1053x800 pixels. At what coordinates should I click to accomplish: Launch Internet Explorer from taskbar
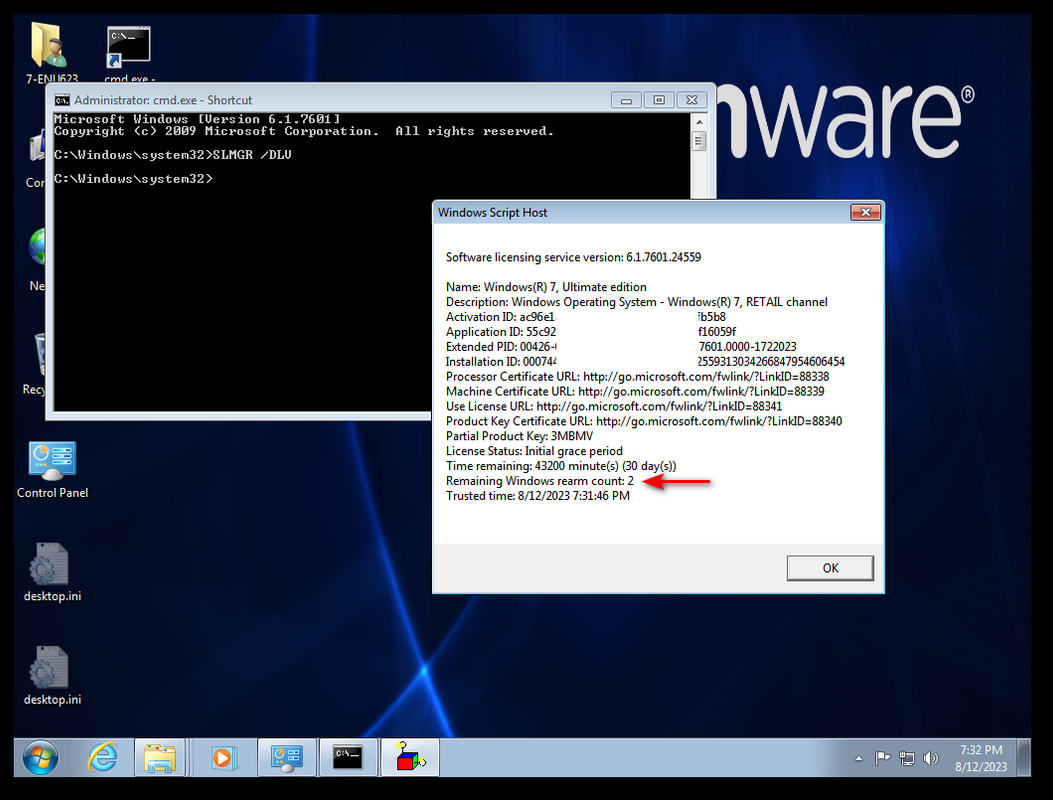coord(102,758)
